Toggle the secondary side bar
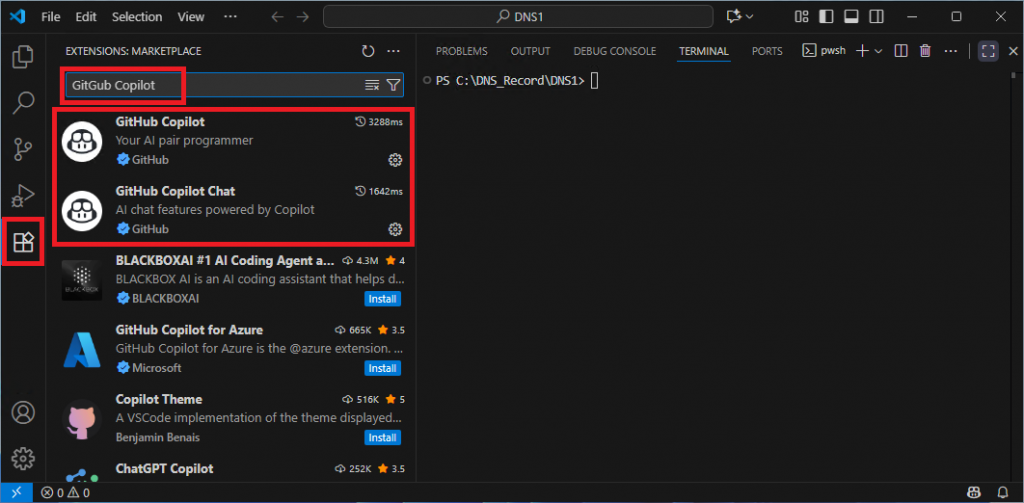Viewport: 1024px width, 503px height. (x=875, y=16)
